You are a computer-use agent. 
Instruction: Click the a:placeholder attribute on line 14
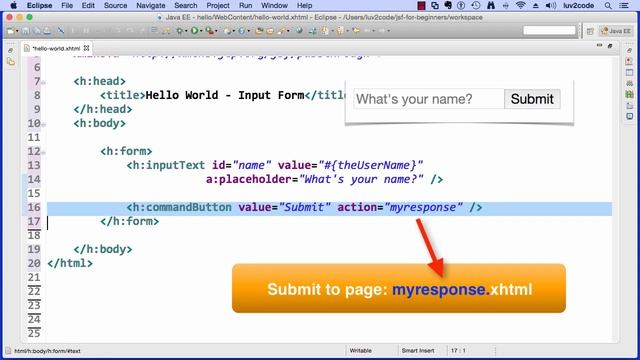tap(249, 180)
